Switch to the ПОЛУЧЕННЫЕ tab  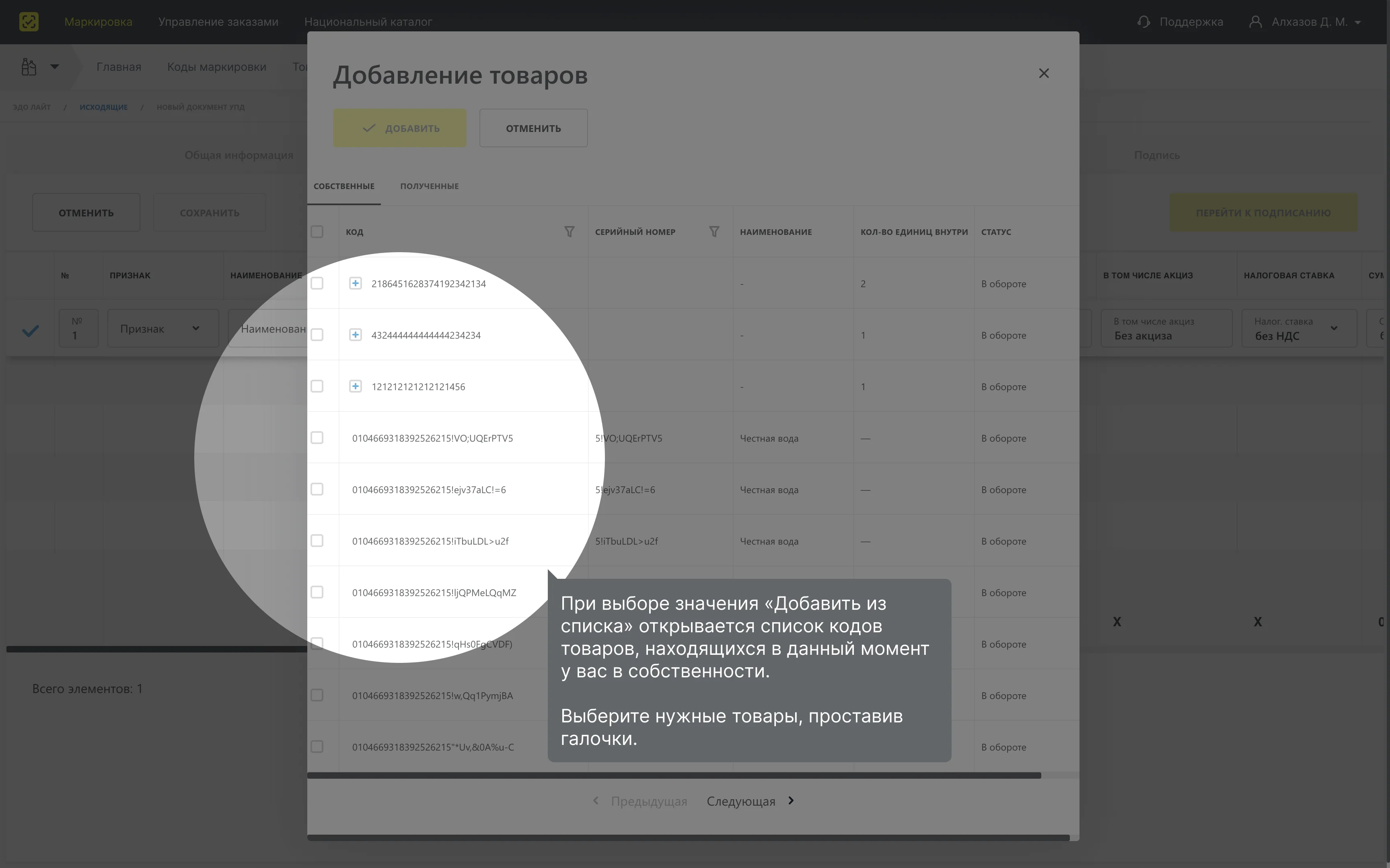(x=429, y=186)
